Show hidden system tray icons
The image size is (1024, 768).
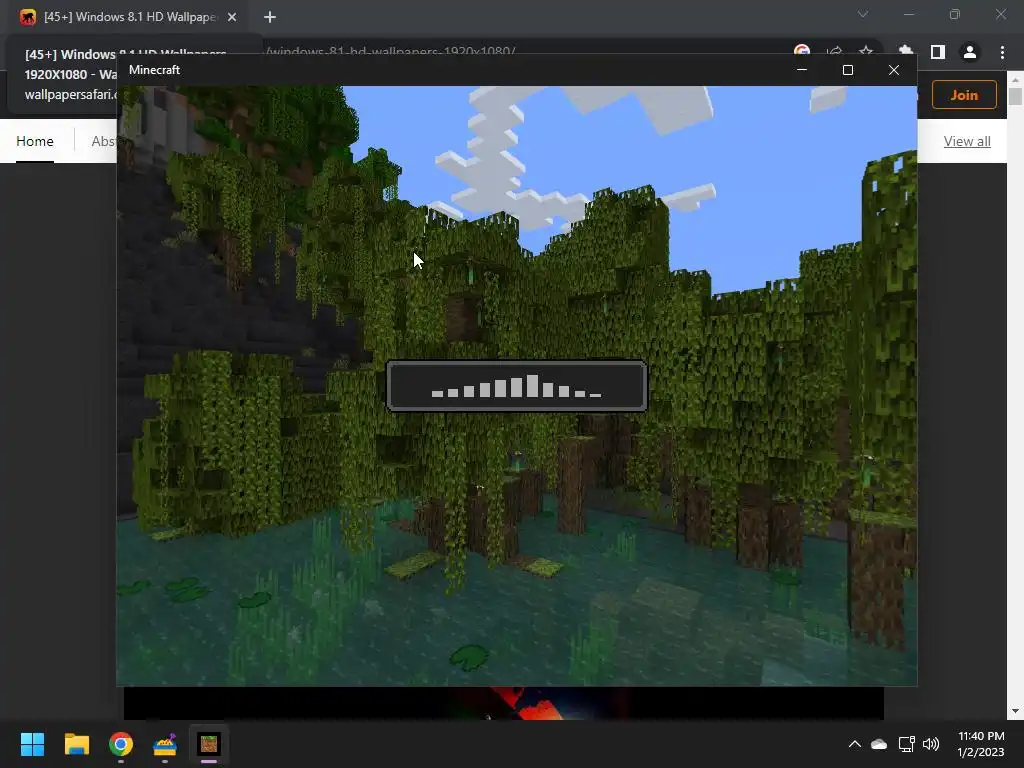click(854, 744)
